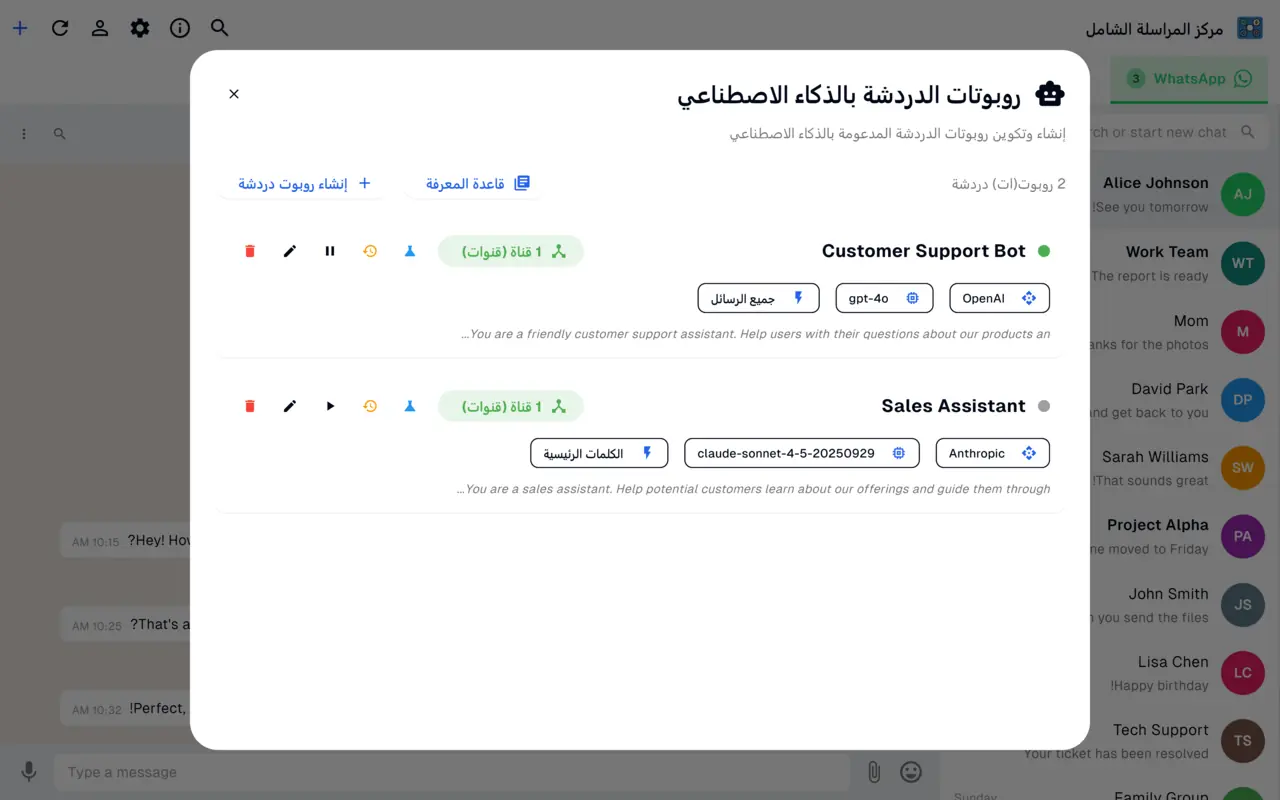Screen dimensions: 1280x800
Task: Click the plus icon in top toolbar
Action: click(x=20, y=28)
